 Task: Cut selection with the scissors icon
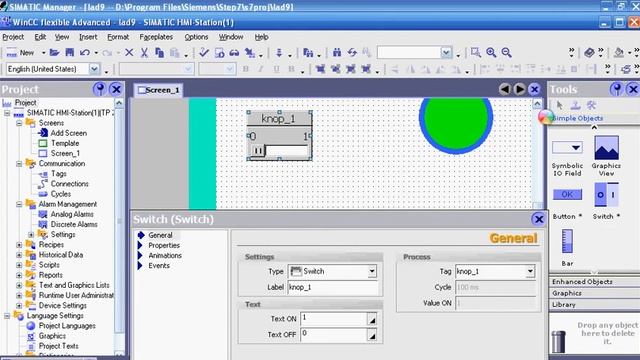[x=144, y=52]
